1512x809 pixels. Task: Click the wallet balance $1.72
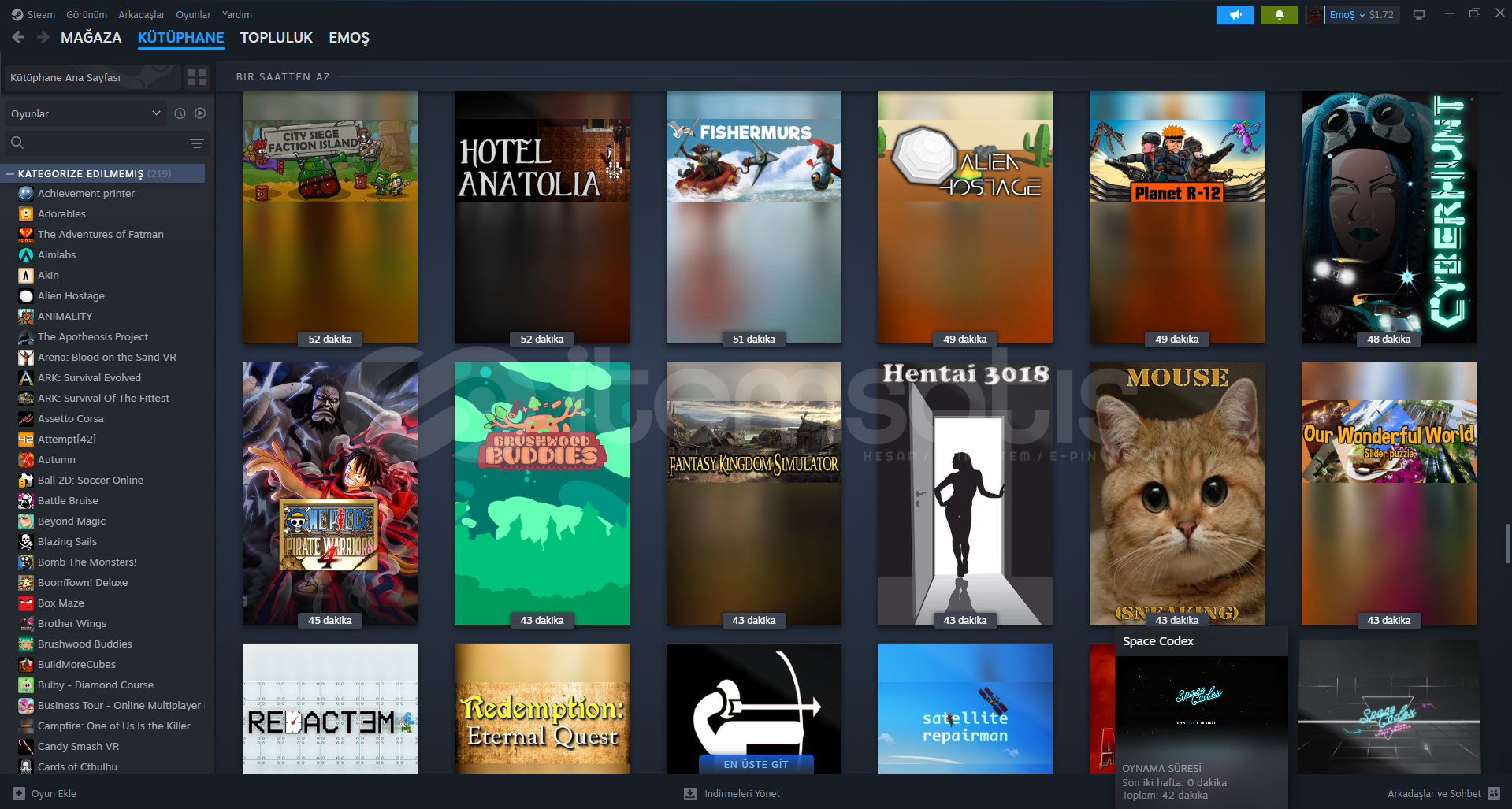(1381, 15)
